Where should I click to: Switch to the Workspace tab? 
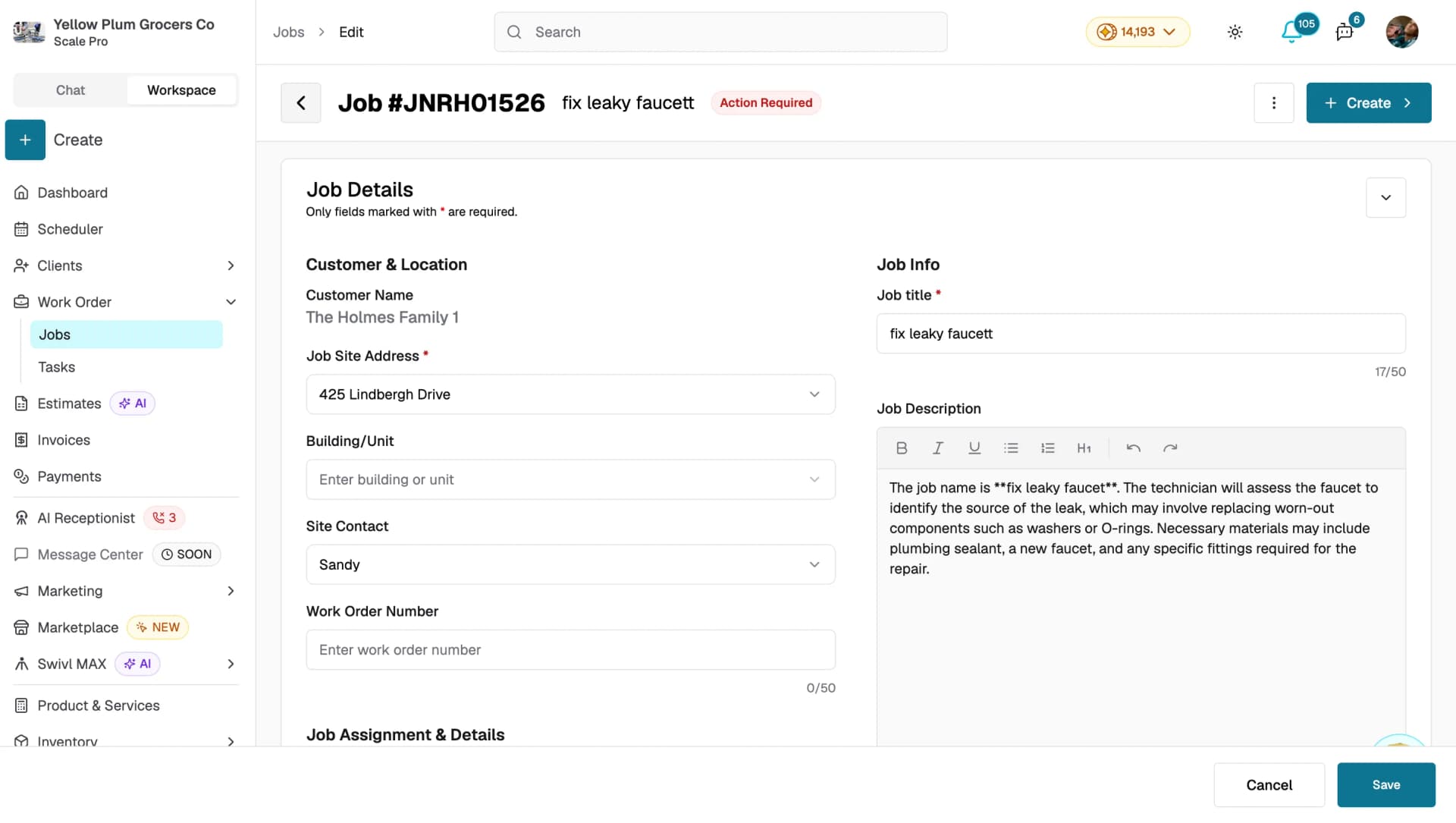[x=181, y=90]
